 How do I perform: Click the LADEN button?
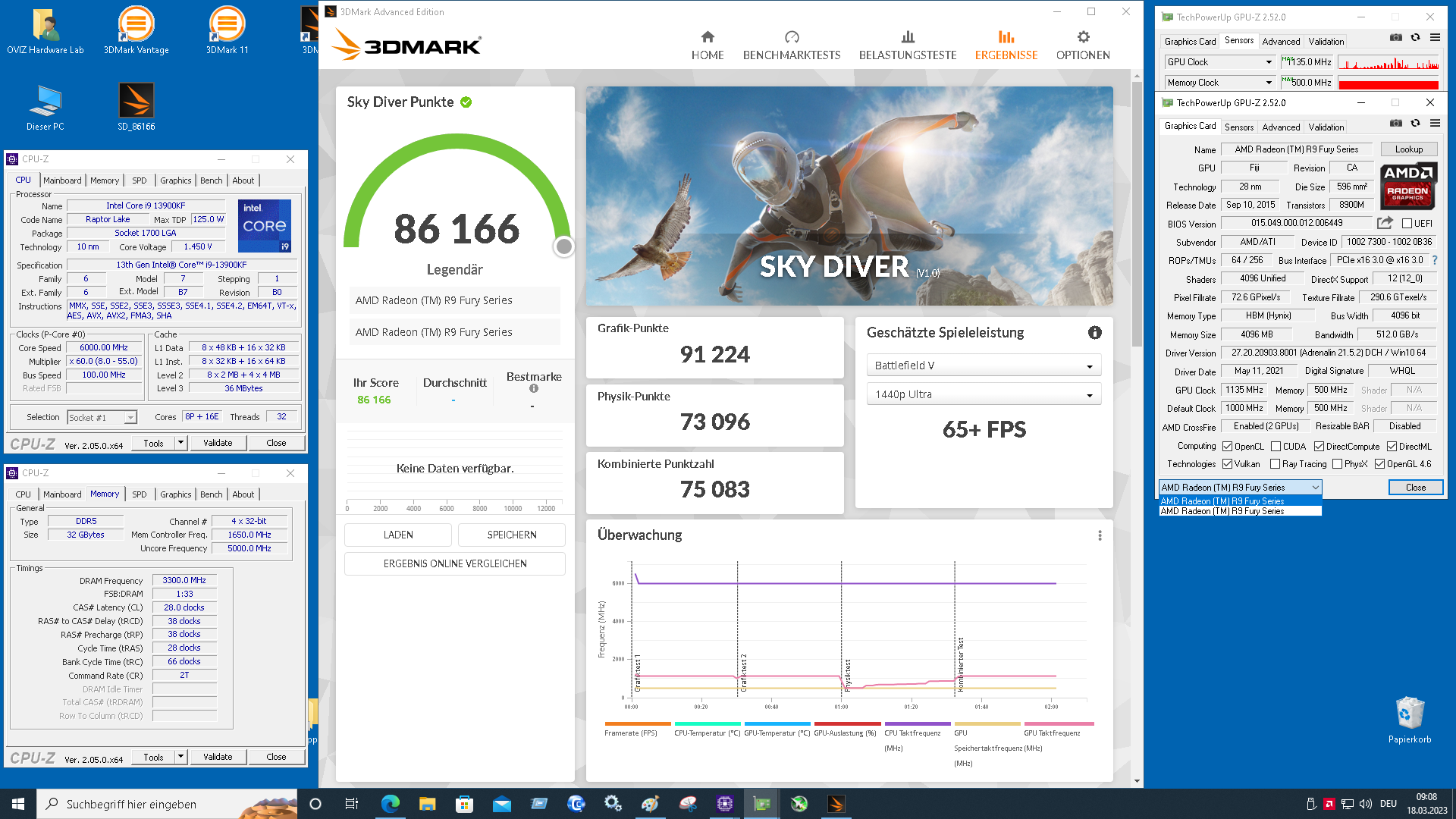(398, 535)
